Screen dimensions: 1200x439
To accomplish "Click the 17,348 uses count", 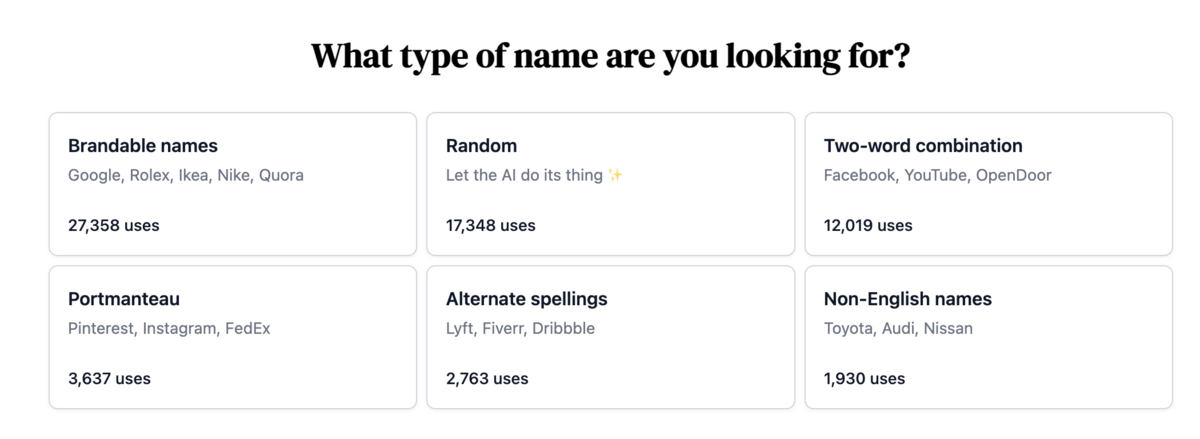I will (x=490, y=225).
